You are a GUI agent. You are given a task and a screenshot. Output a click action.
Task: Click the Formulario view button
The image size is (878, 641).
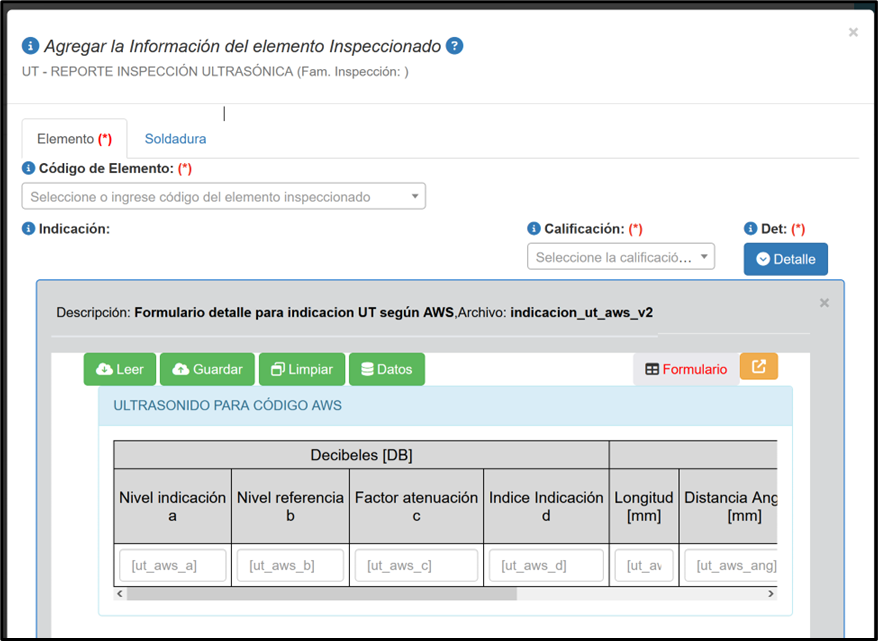[685, 369]
